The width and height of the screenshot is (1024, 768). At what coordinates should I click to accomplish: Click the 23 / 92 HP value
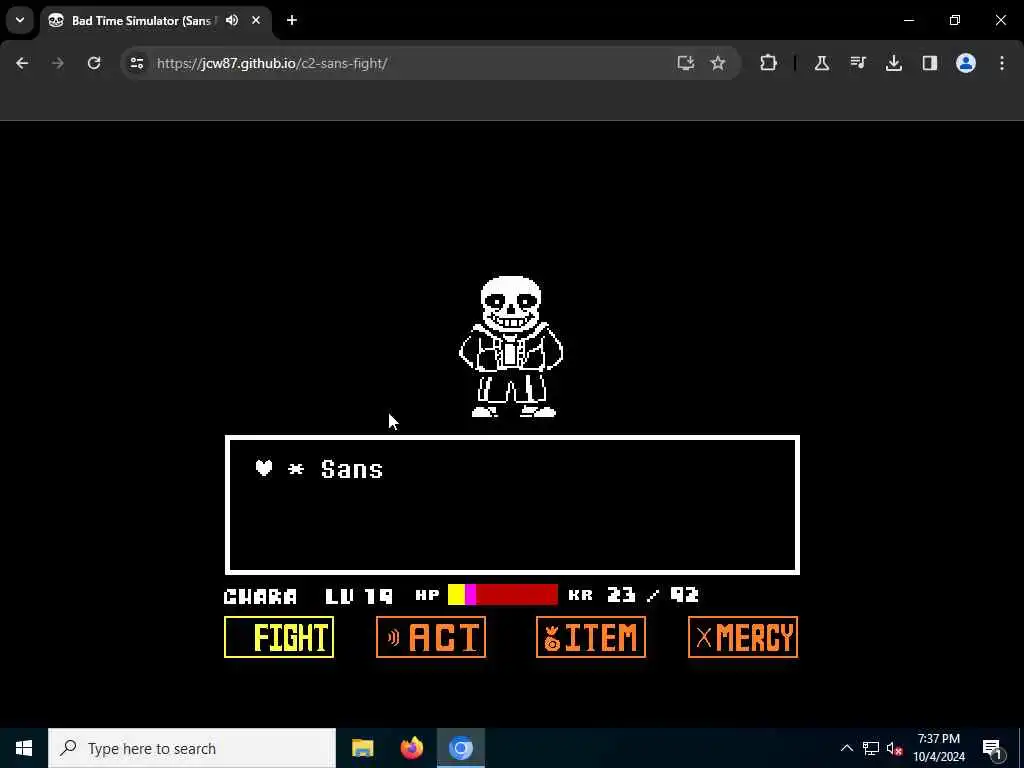tap(653, 594)
